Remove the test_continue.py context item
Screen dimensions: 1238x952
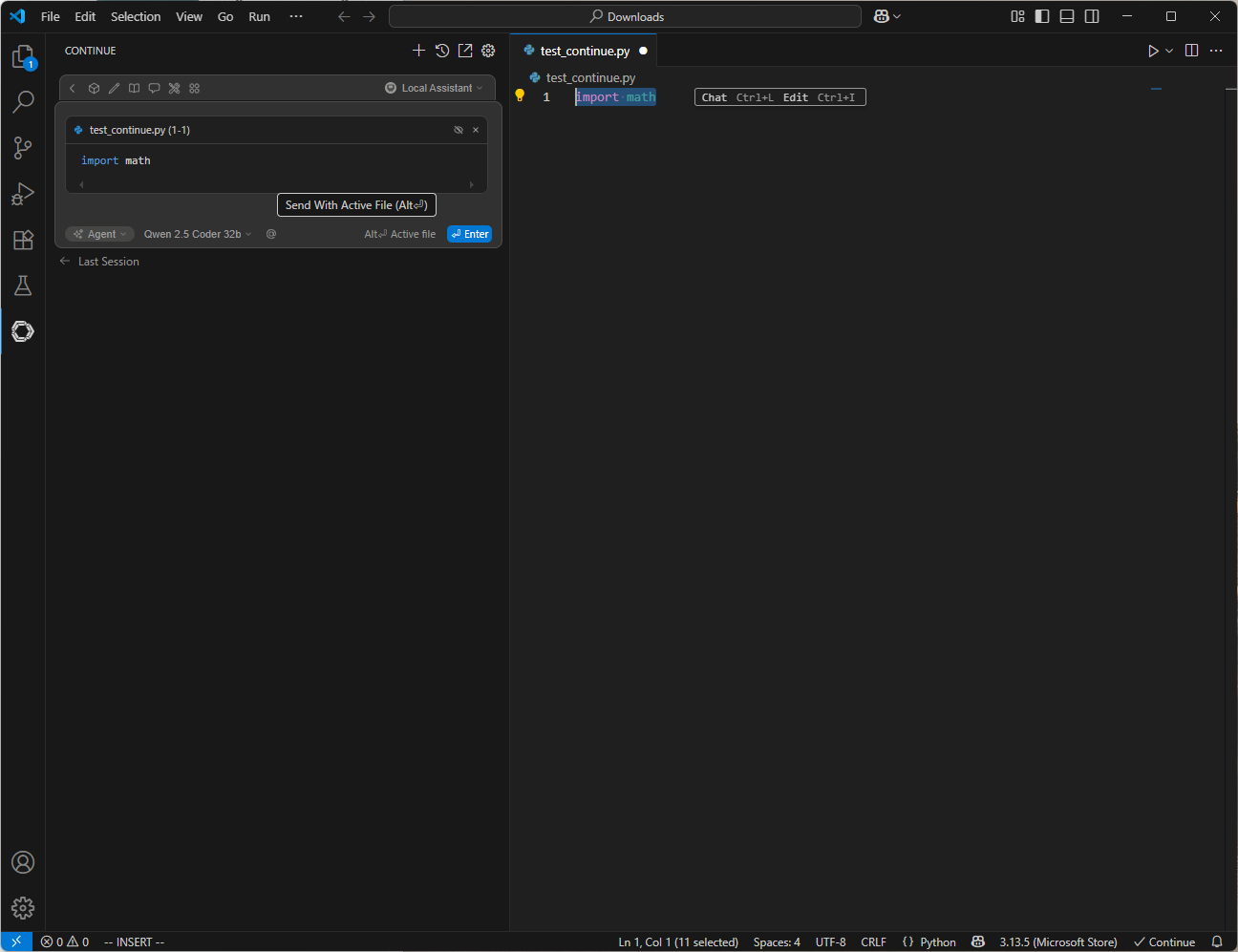pyautogui.click(x=476, y=130)
